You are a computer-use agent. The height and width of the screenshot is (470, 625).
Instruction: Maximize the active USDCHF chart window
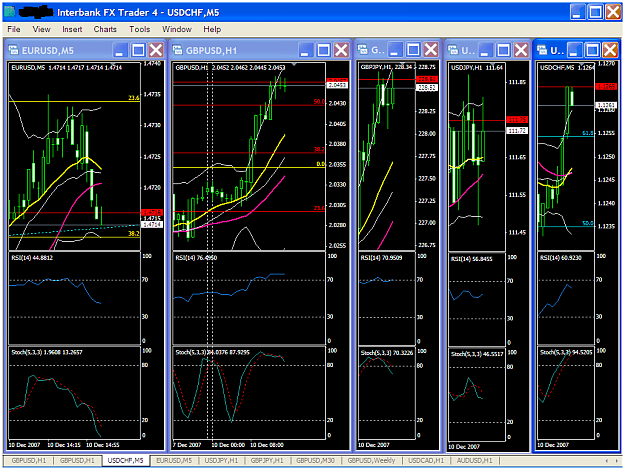coord(593,50)
